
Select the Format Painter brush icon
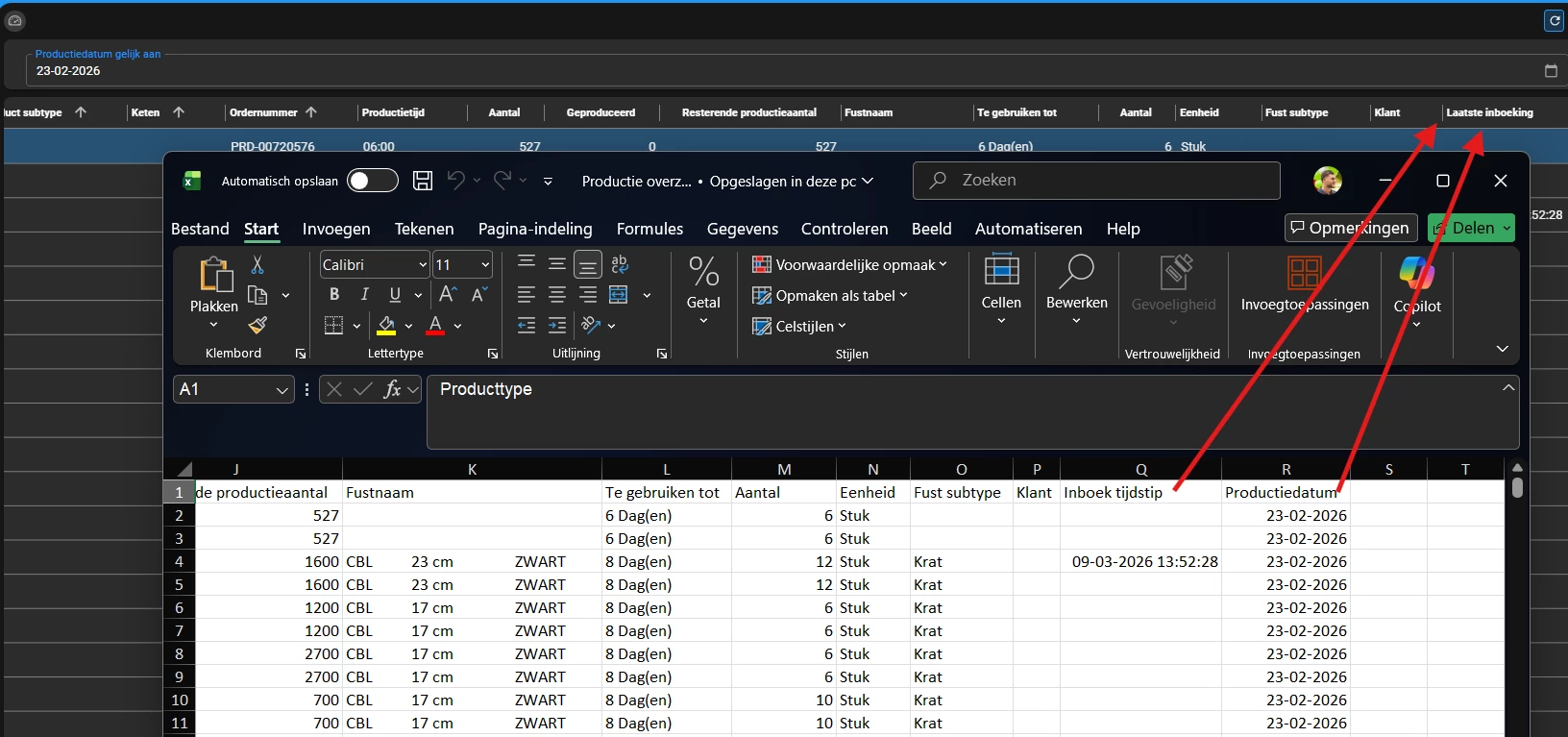pos(257,326)
